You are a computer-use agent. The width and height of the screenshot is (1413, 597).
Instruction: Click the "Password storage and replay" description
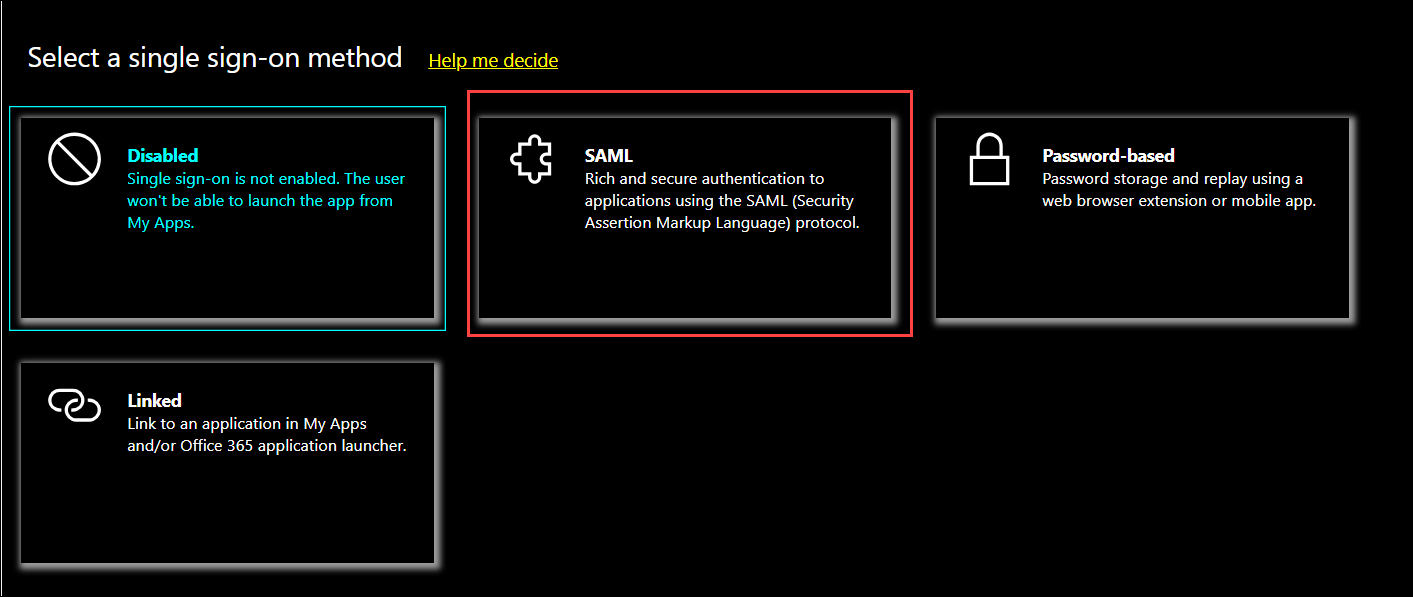(1172, 179)
